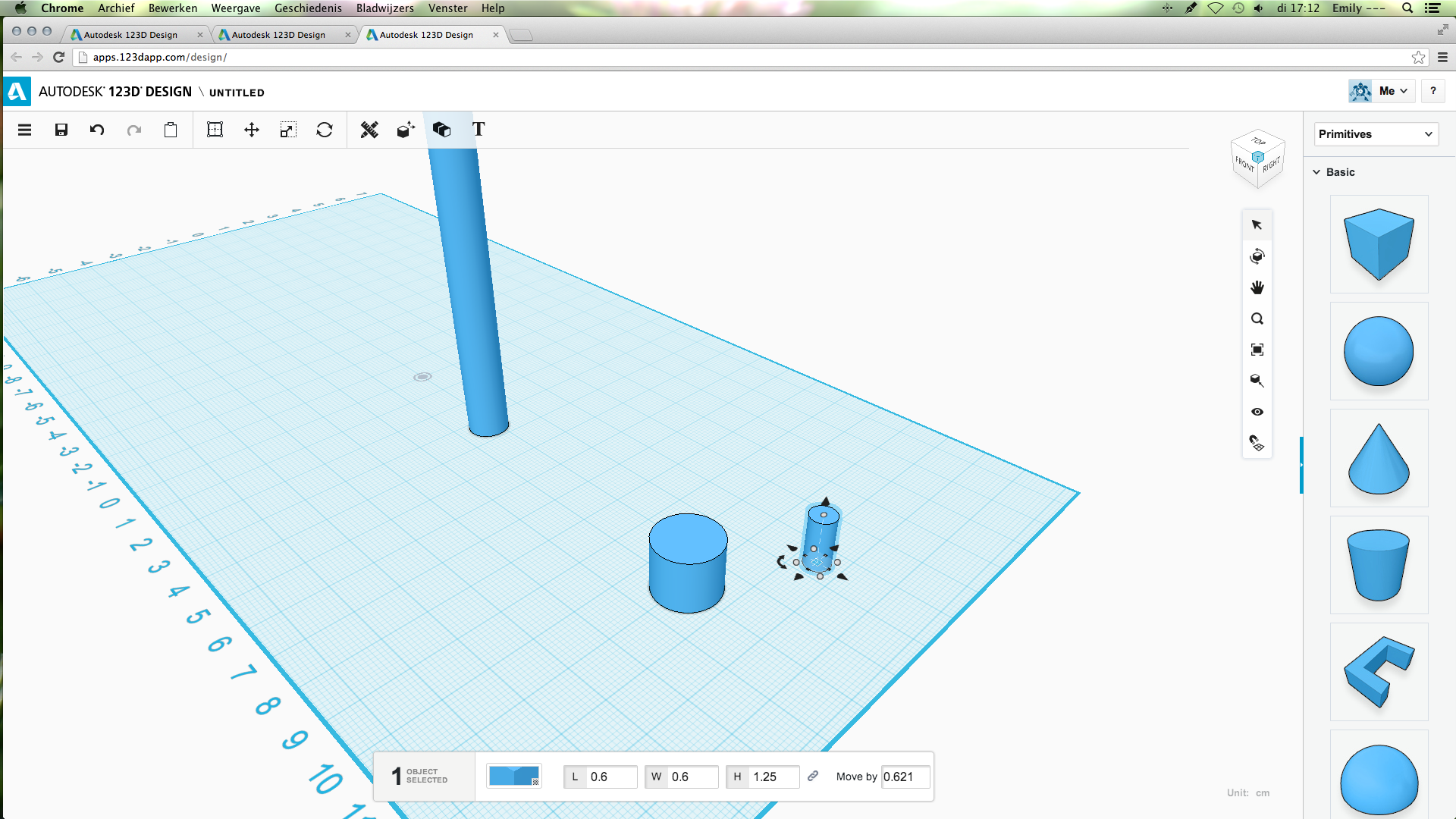The image size is (1456, 819).
Task: Open the Bladwijzers menu
Action: [385, 8]
